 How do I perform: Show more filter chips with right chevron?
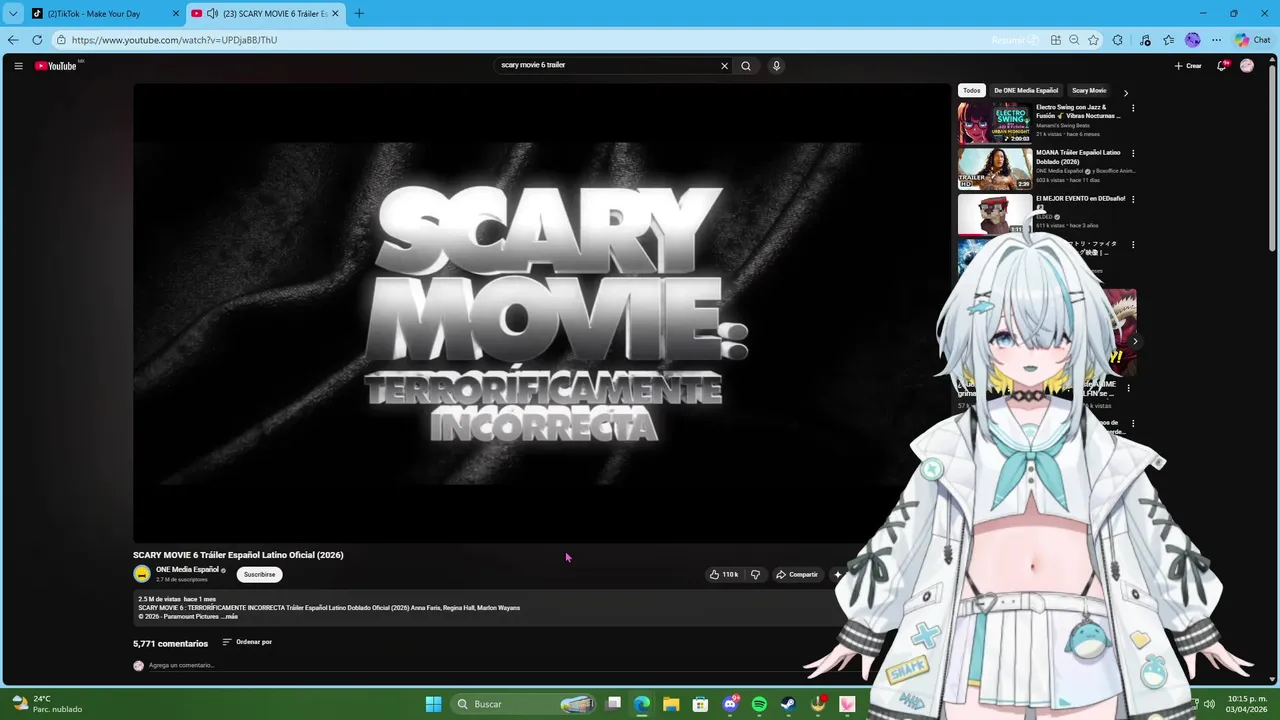pos(1126,92)
